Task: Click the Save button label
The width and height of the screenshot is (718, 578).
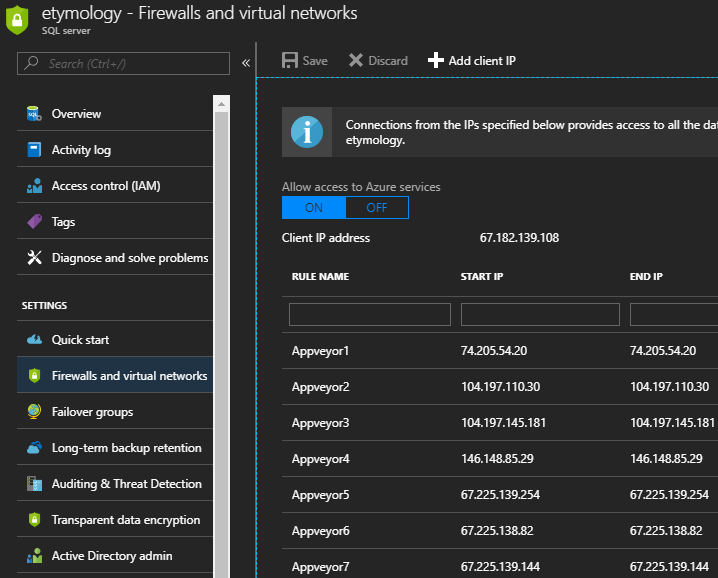Action: point(315,61)
